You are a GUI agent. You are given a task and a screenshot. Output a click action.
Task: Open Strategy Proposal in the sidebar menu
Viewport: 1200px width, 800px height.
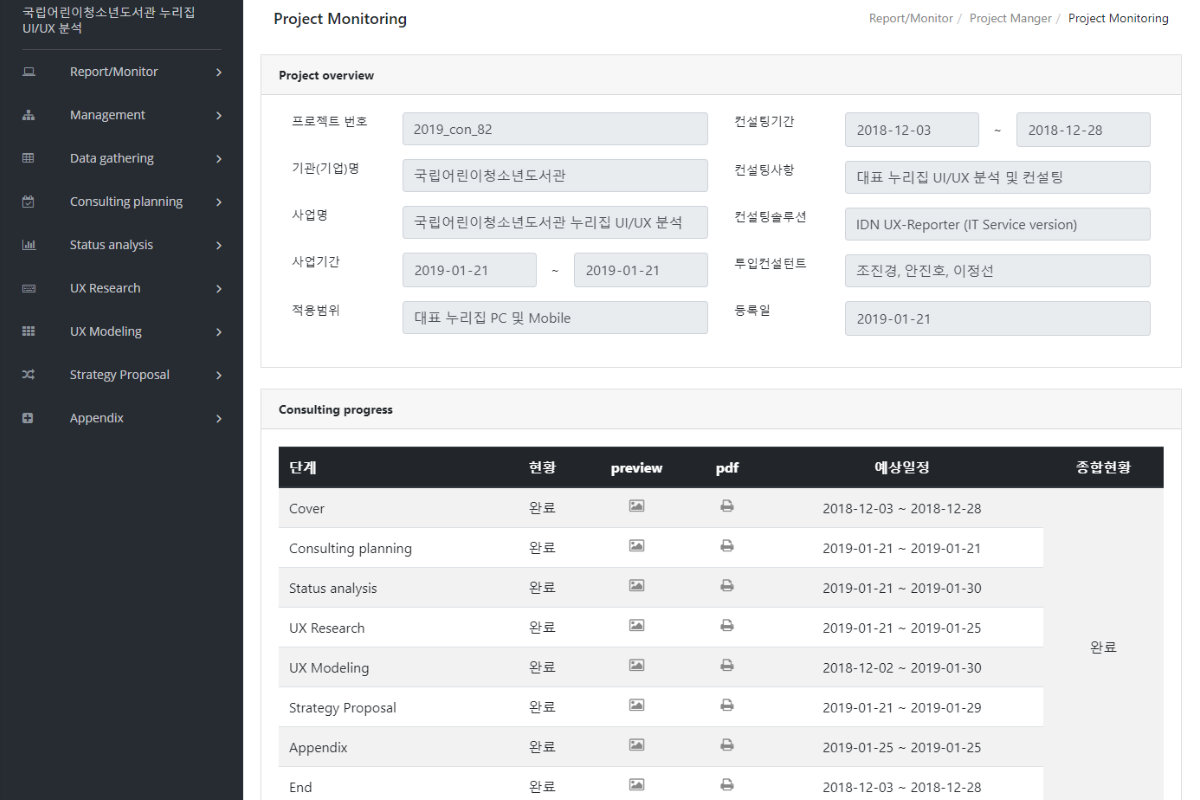(x=120, y=375)
